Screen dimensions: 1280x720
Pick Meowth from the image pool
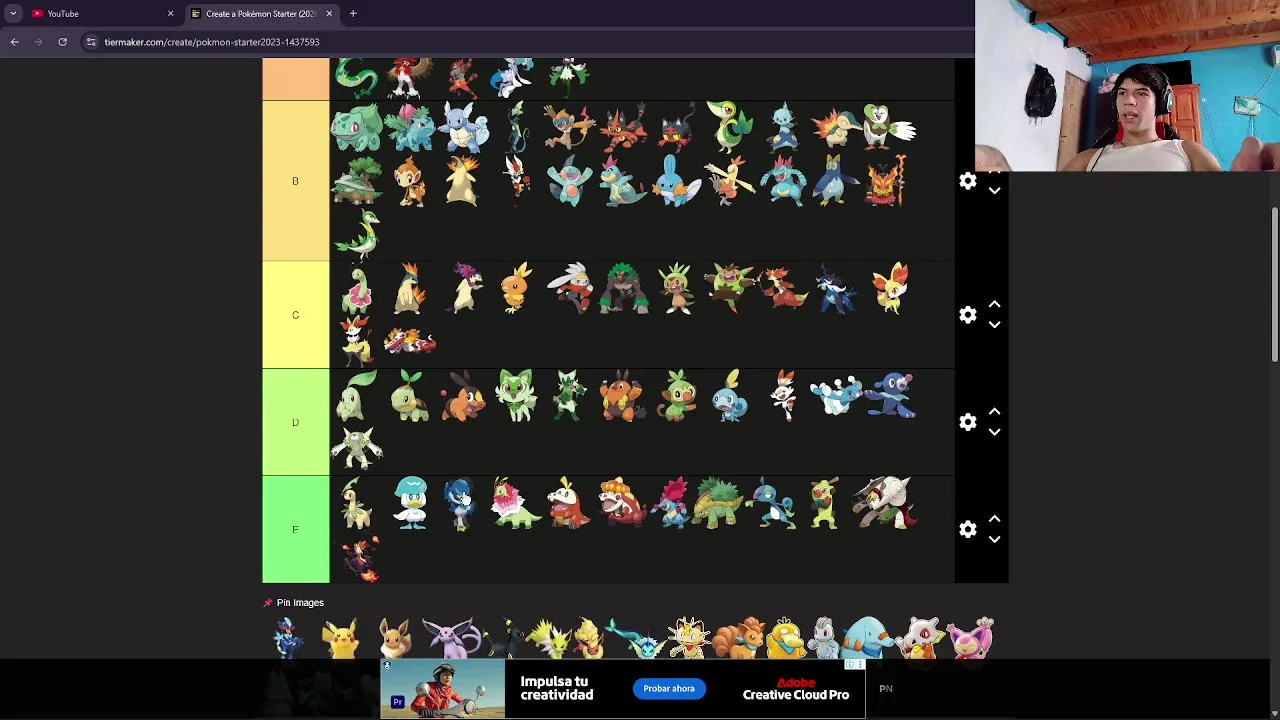point(689,638)
